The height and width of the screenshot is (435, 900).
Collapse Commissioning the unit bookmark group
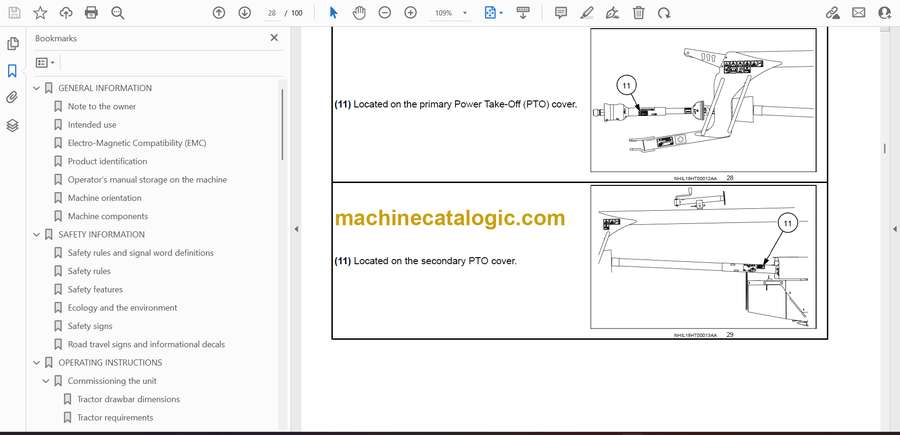[46, 381]
